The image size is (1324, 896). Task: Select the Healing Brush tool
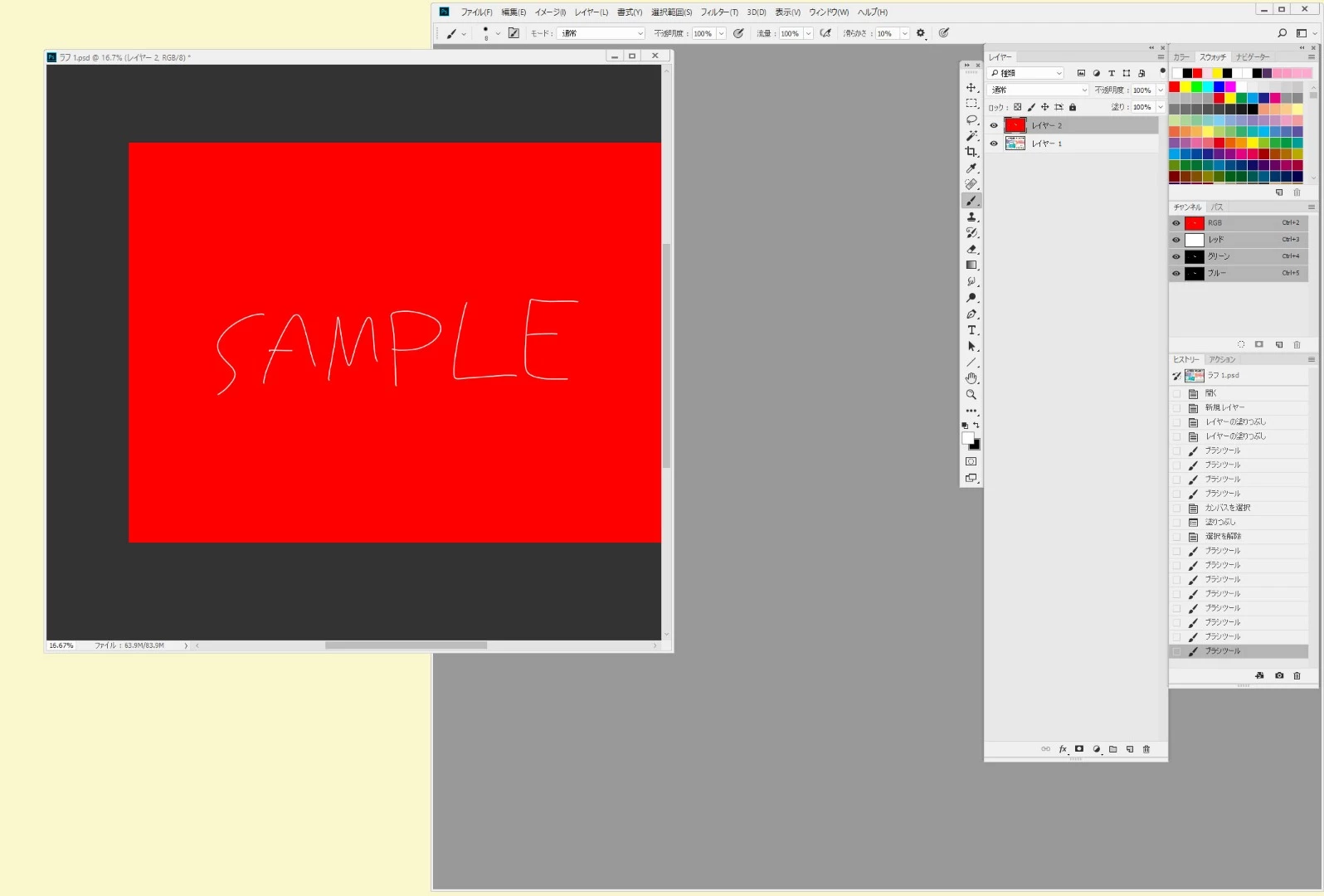(971, 184)
